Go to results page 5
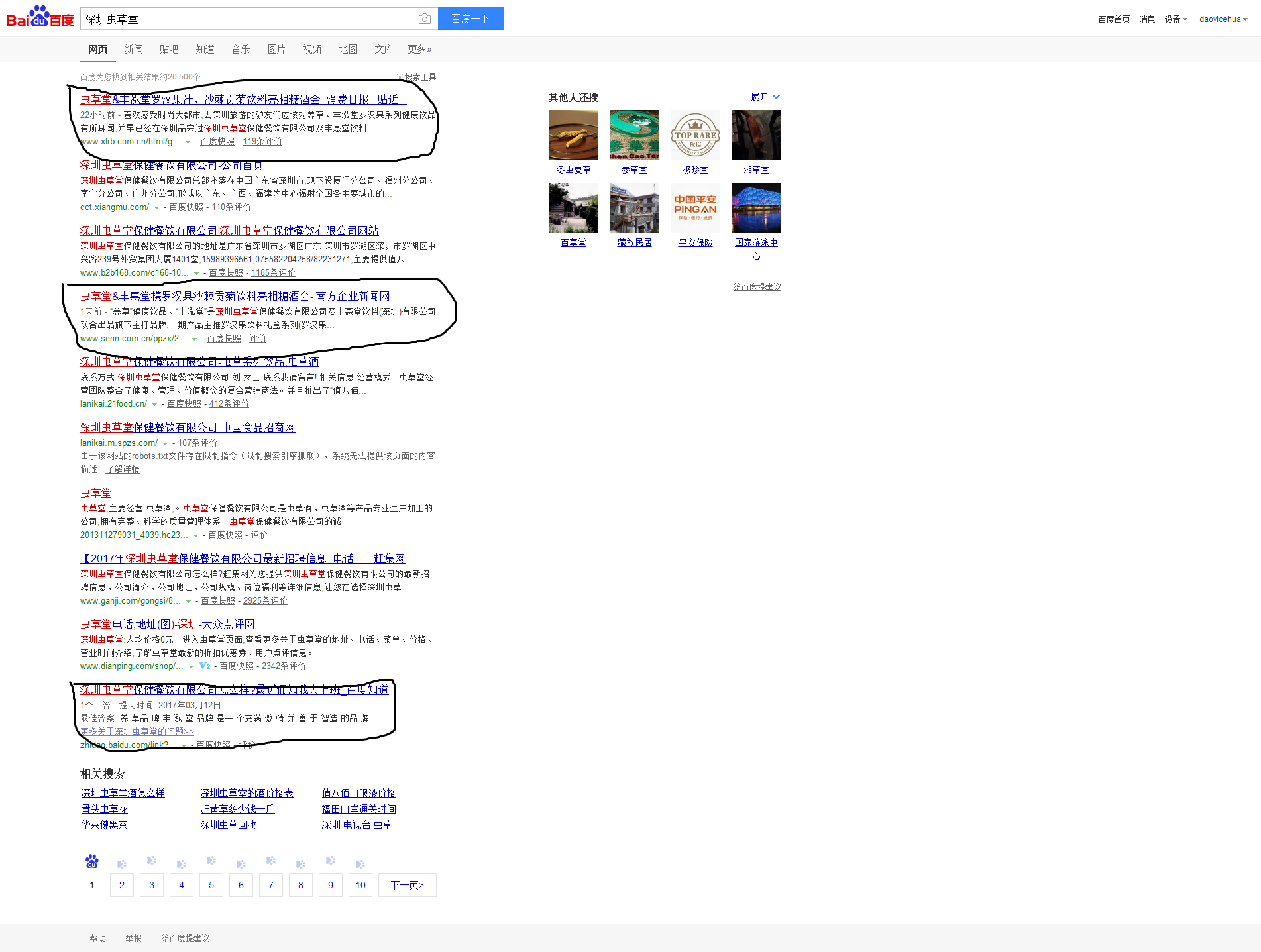Viewport: 1261px width, 952px height. pos(211,885)
